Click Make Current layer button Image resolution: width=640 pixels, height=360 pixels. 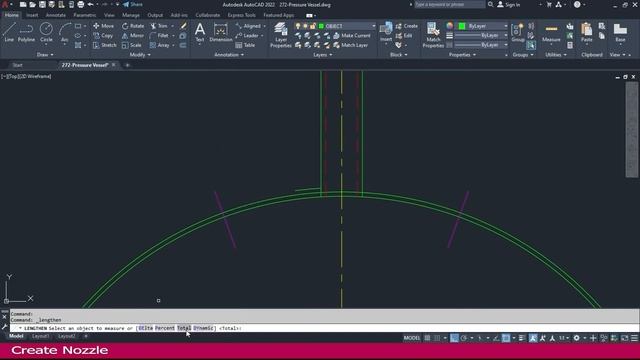[352, 36]
